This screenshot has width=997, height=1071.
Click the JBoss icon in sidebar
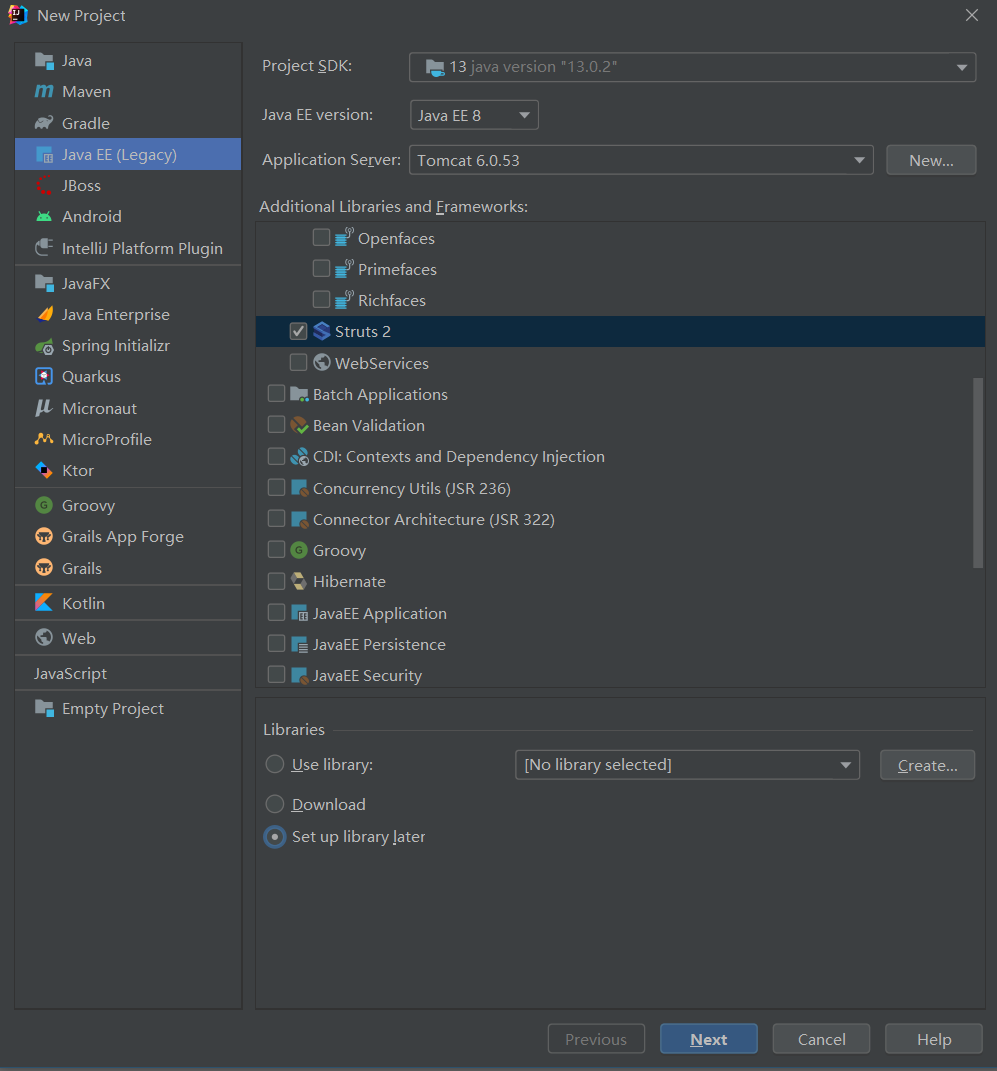point(44,185)
